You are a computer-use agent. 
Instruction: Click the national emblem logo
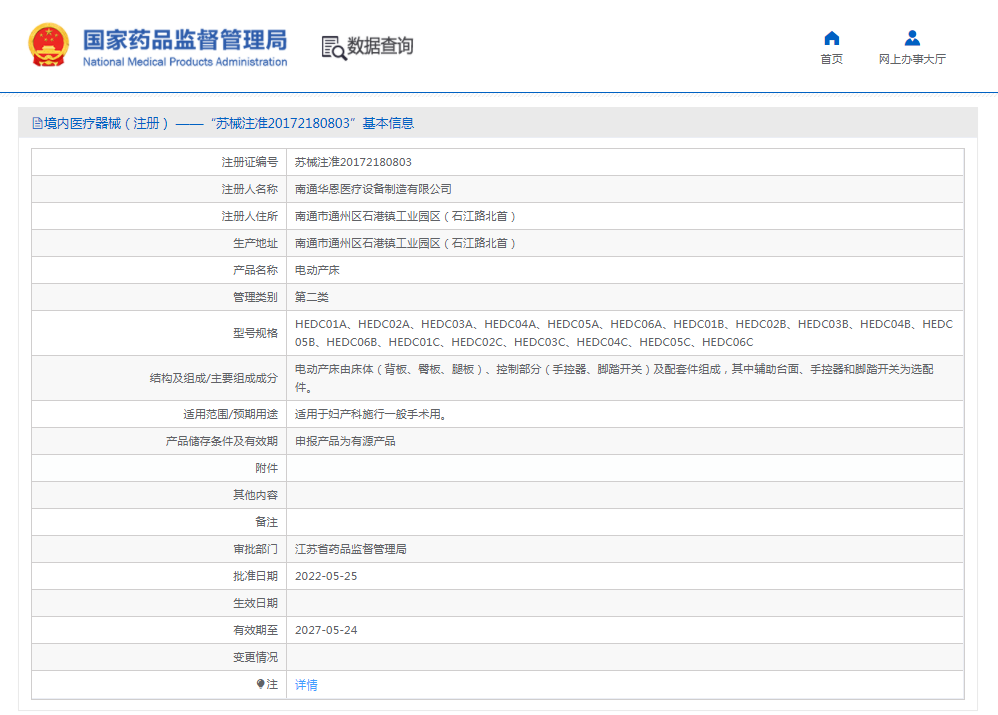point(49,45)
